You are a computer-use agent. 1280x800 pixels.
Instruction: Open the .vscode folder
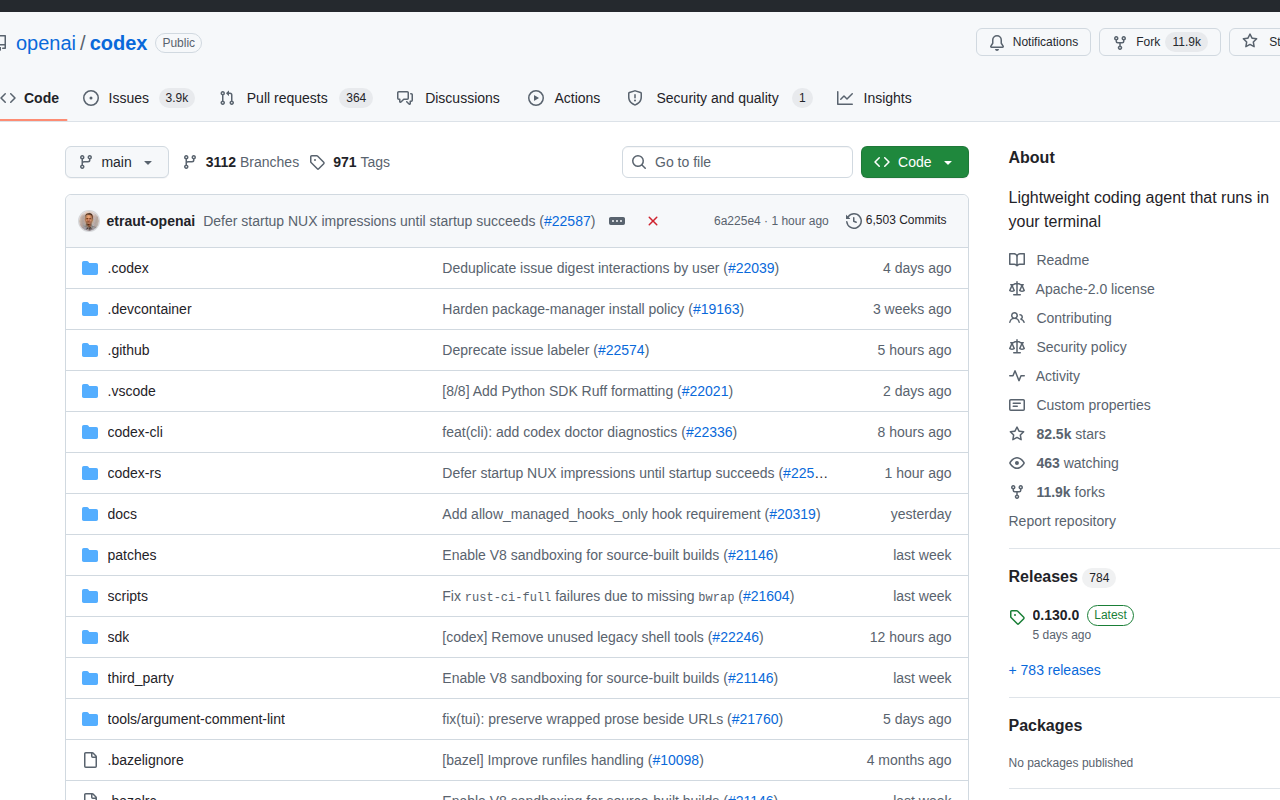pyautogui.click(x=132, y=391)
